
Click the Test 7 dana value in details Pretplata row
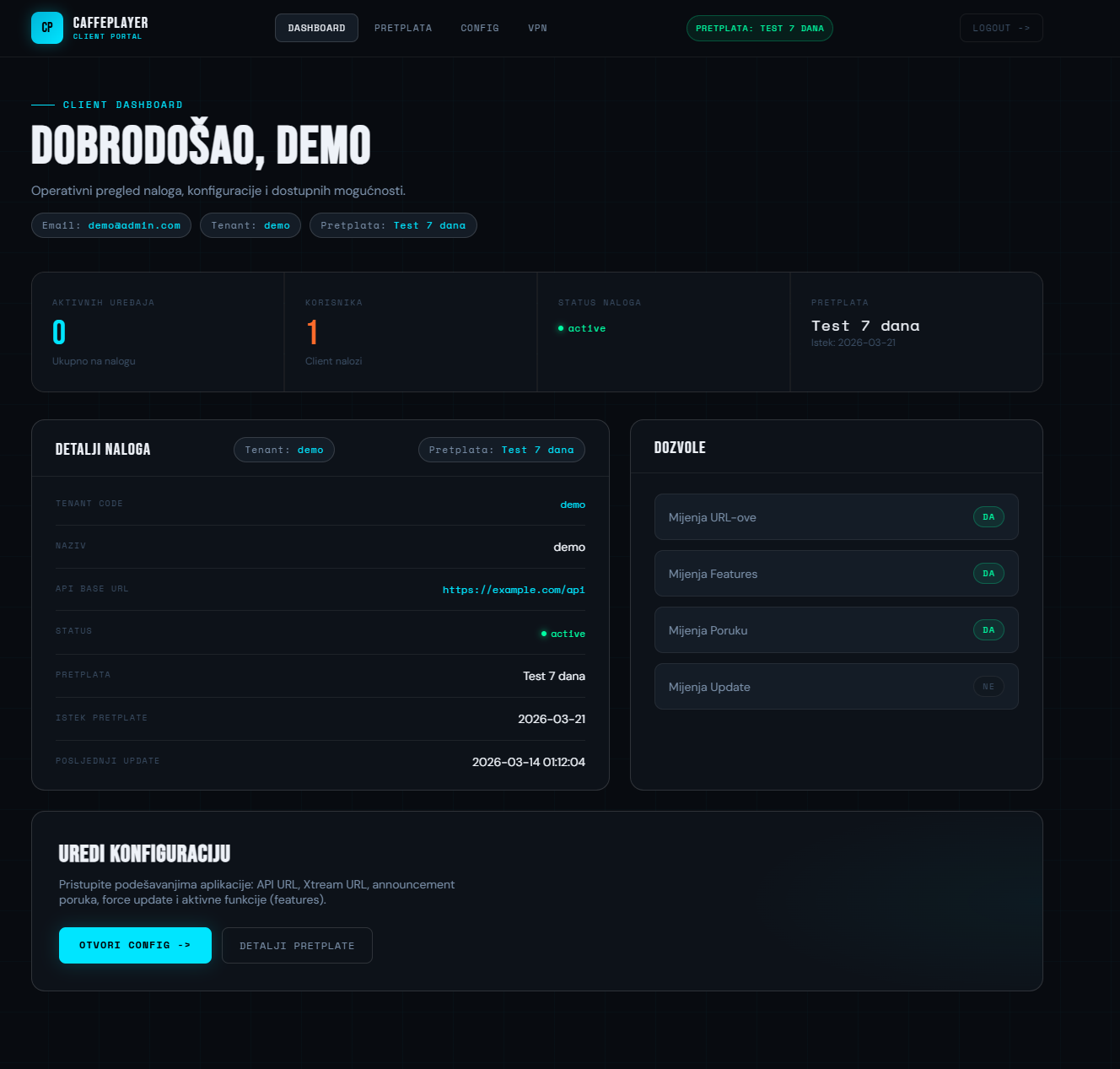click(554, 676)
